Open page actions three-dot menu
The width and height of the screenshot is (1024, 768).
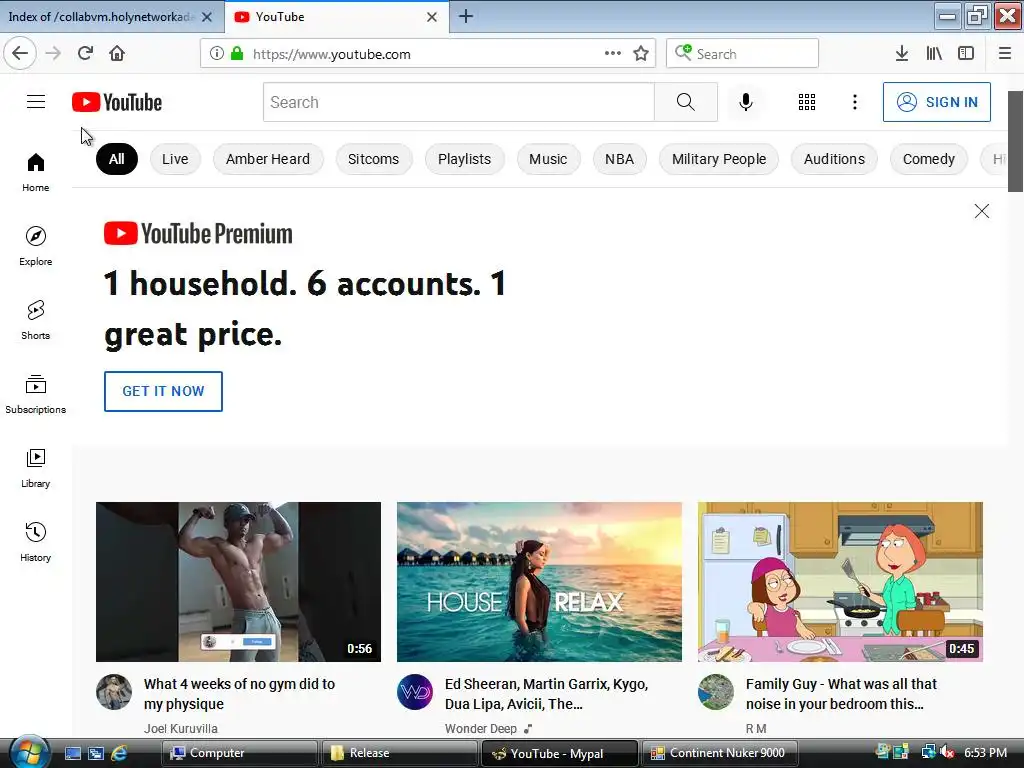pyautogui.click(x=613, y=54)
